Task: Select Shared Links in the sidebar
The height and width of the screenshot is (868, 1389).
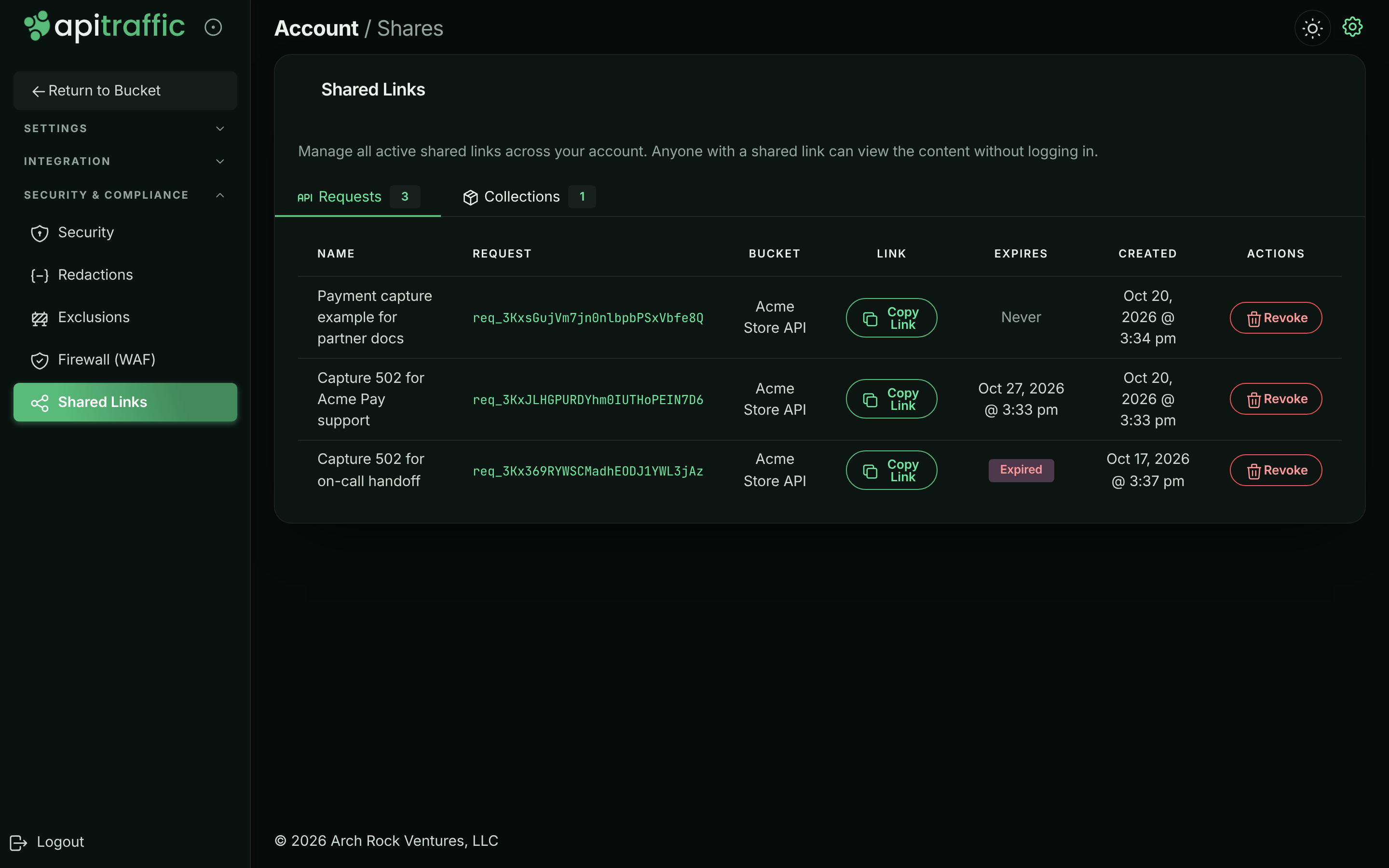Action: click(125, 403)
